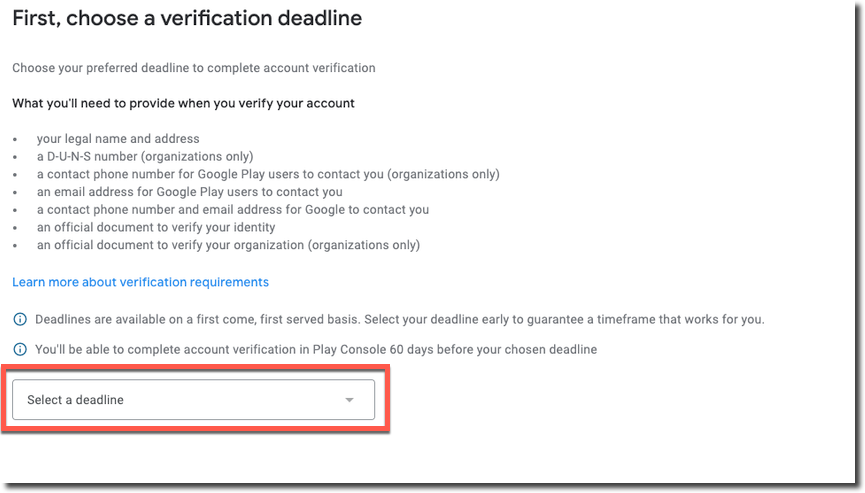Select the D-U-N-S number bullet item

[145, 156]
